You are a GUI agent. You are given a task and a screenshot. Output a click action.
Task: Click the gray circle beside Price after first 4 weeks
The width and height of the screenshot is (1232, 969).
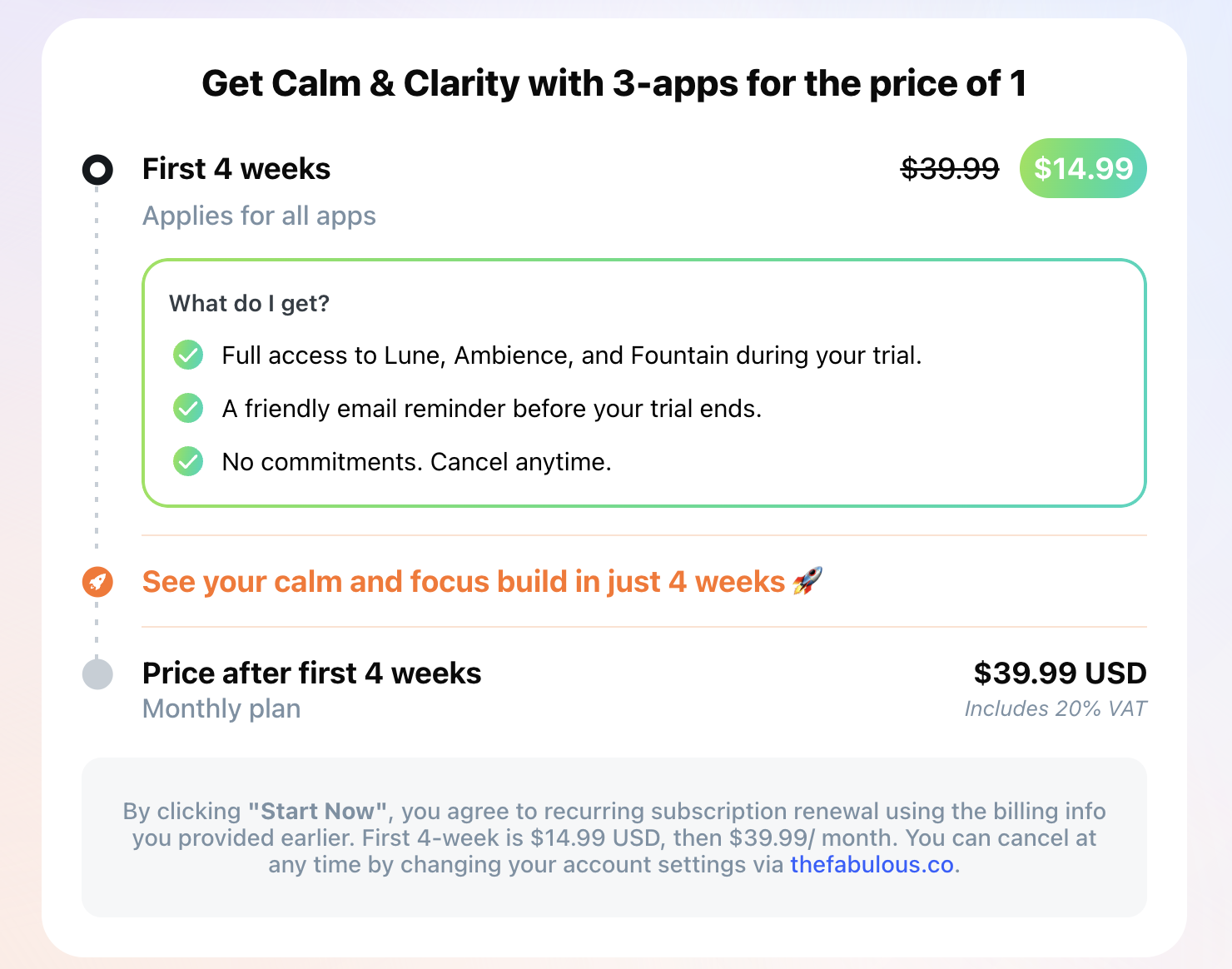[x=97, y=673]
